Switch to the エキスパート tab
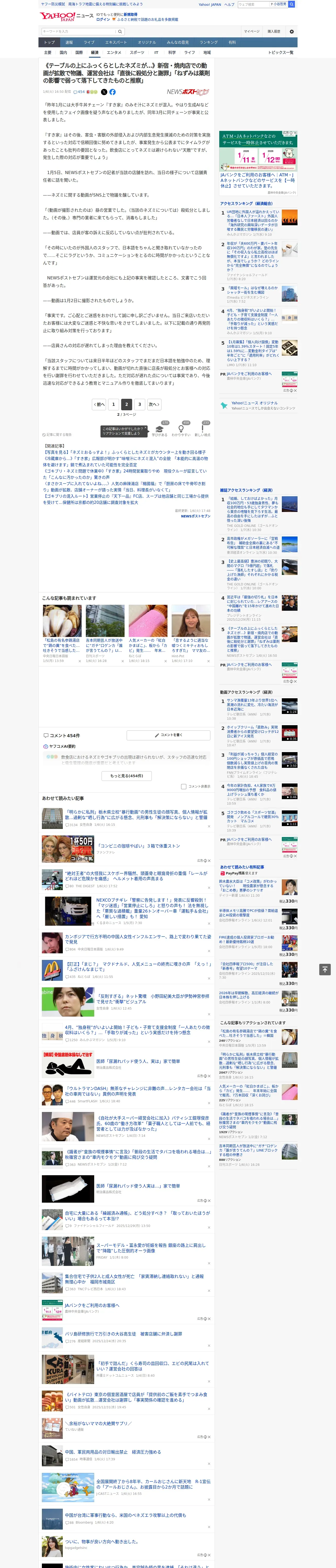This screenshot has width=336, height=1568. (116, 43)
